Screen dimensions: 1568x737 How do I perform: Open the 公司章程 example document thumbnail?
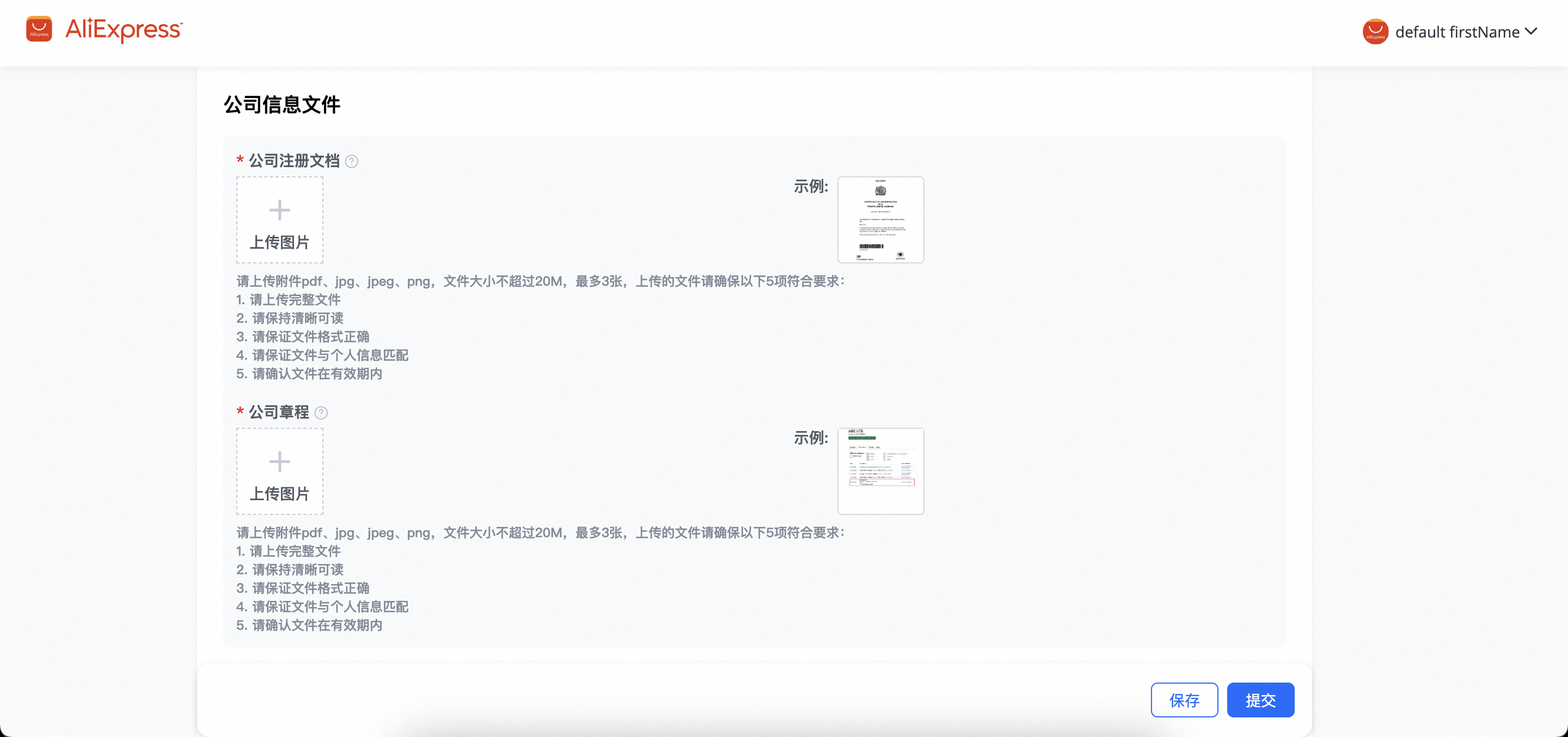click(x=880, y=471)
